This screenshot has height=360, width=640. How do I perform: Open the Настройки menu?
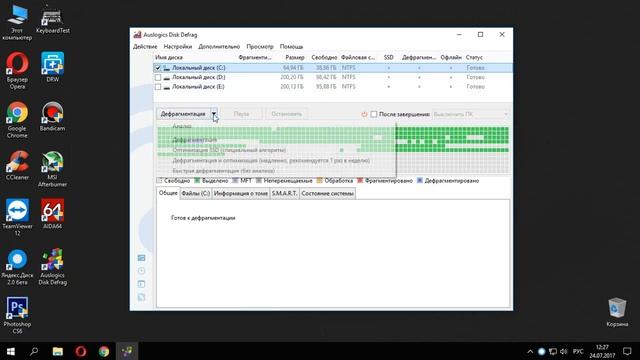coord(178,47)
